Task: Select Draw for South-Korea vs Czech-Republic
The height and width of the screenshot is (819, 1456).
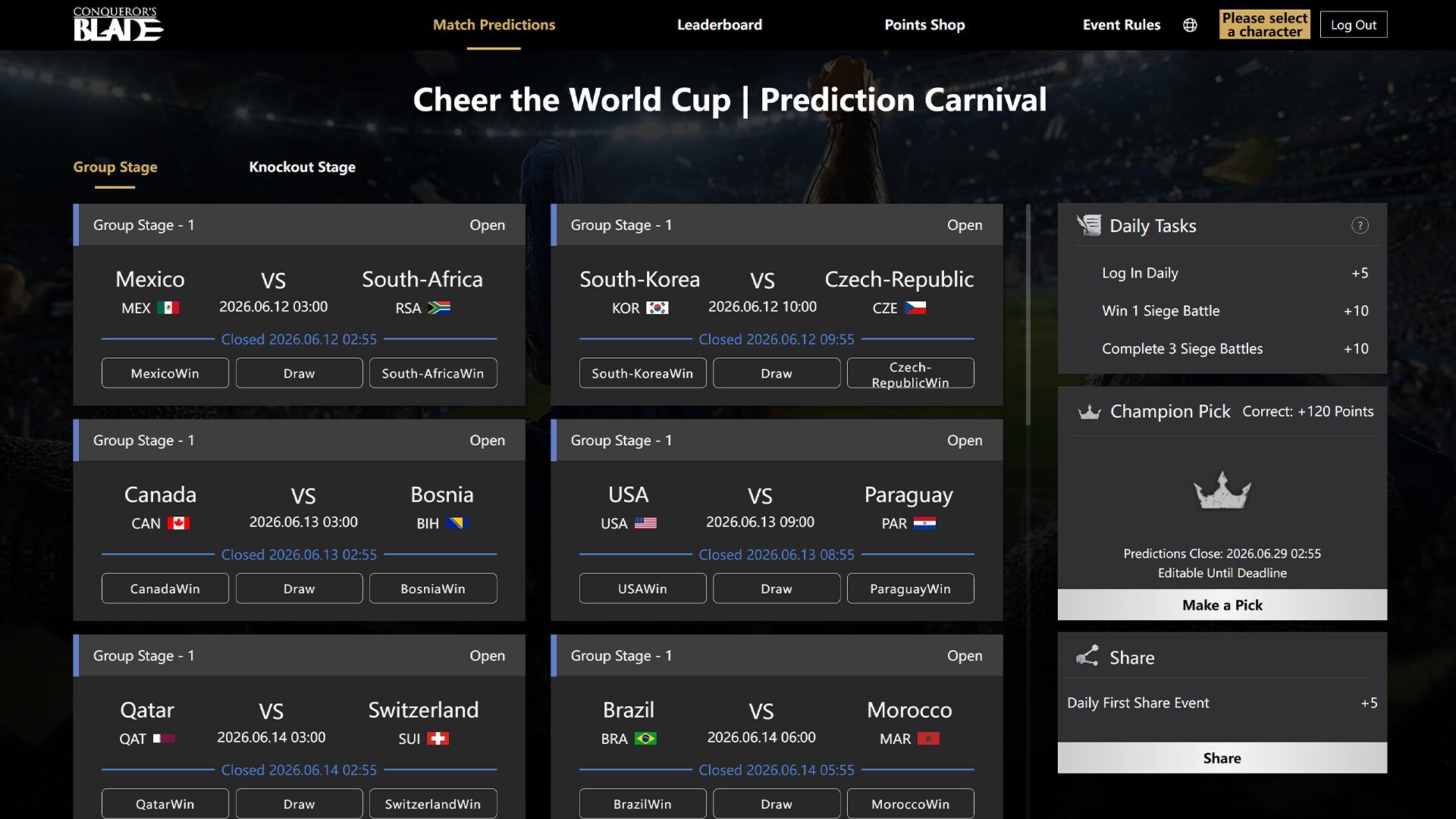Action: [777, 373]
